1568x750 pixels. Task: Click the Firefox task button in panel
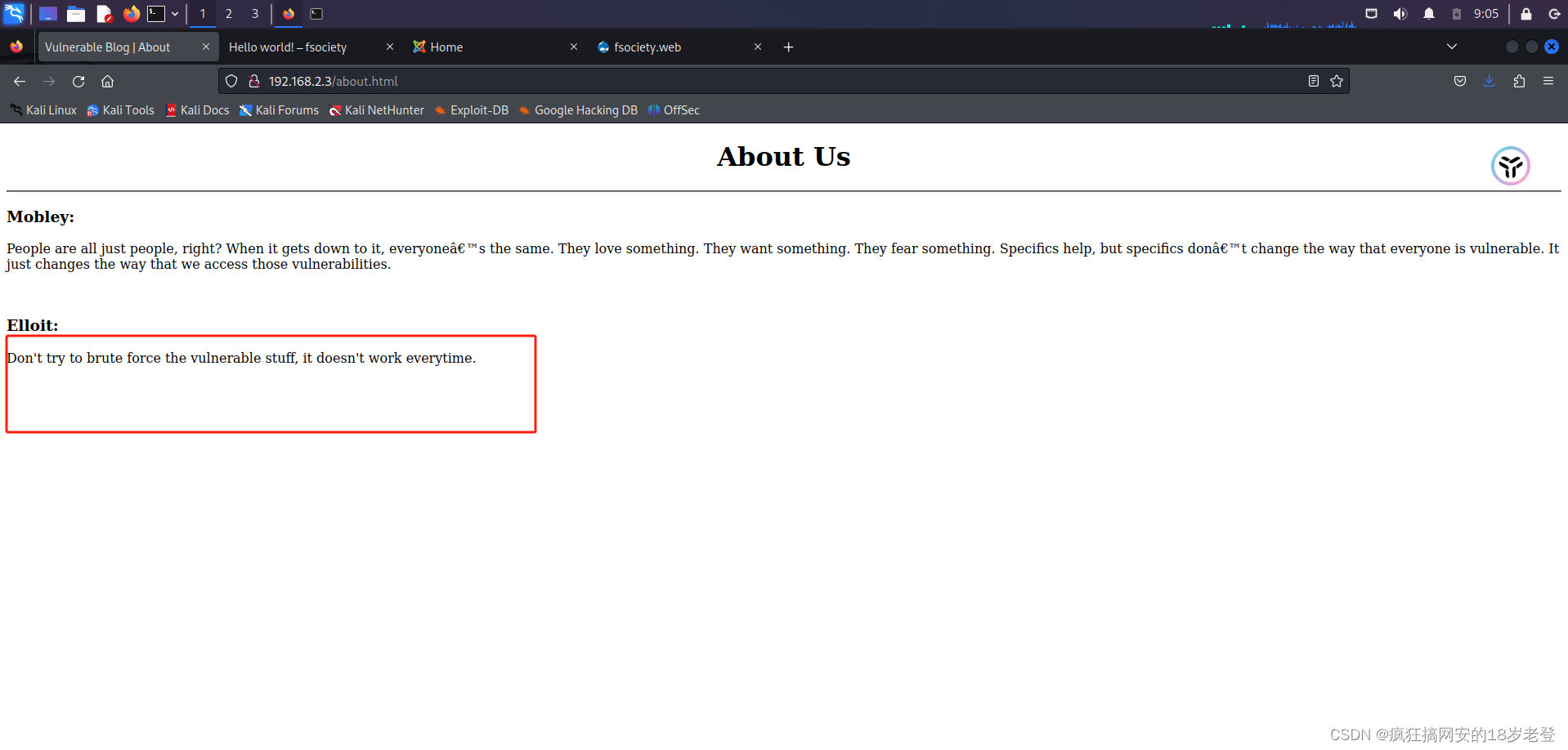click(289, 14)
